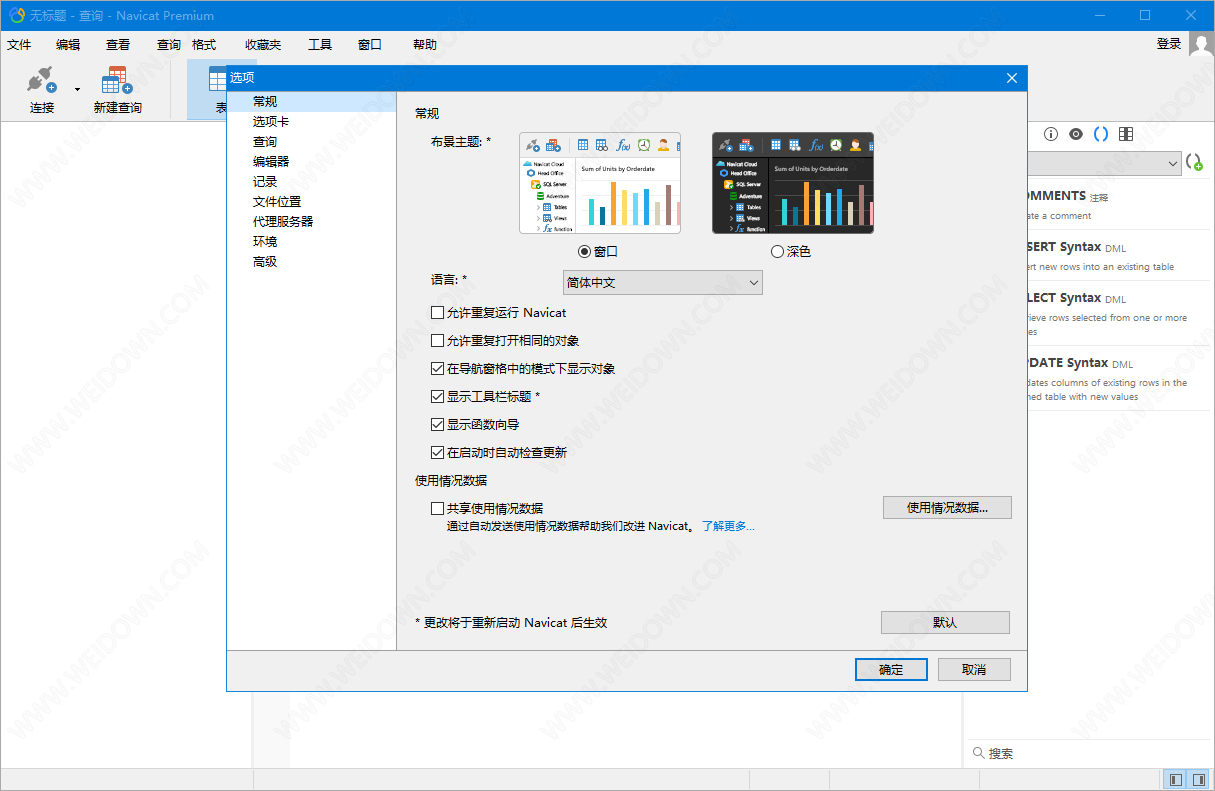This screenshot has height=791, width=1215.
Task: Select the 深色 dark theme radio button
Action: click(777, 252)
